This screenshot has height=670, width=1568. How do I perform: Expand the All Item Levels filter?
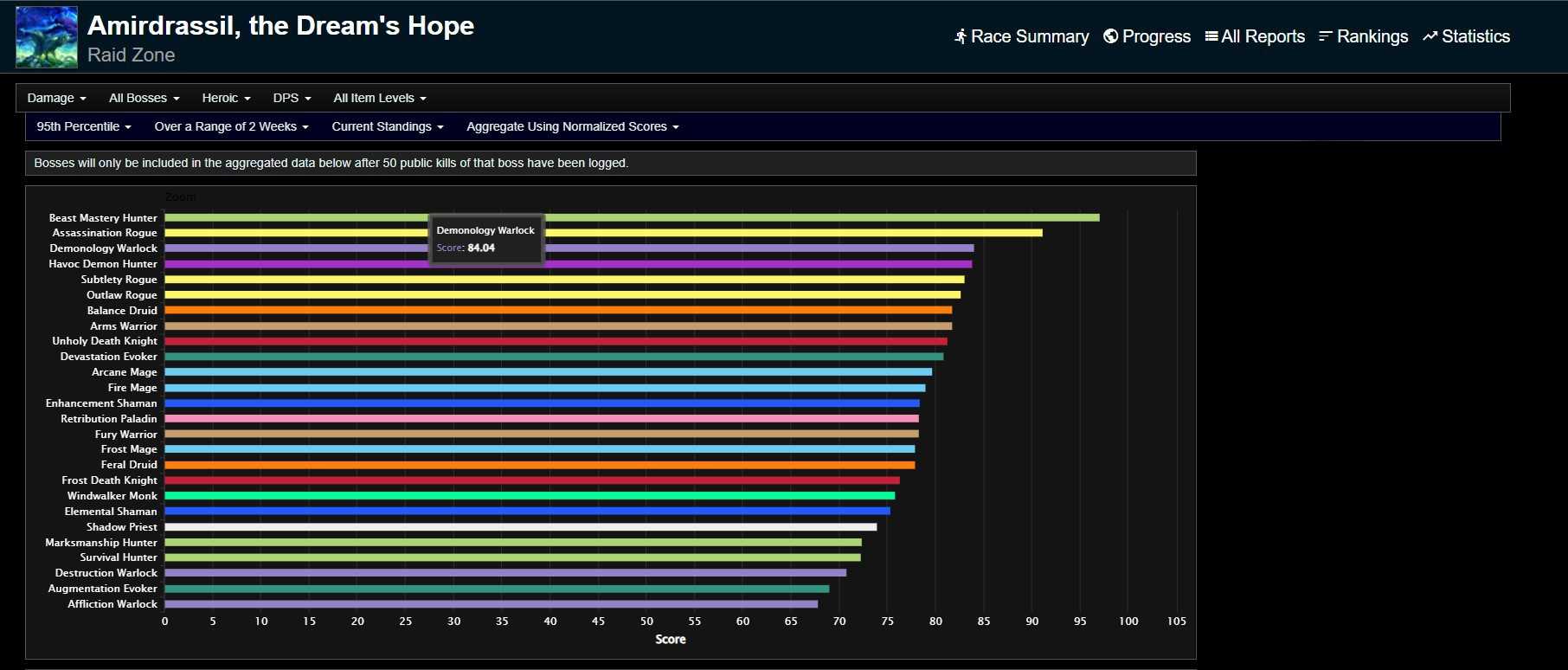pos(380,98)
